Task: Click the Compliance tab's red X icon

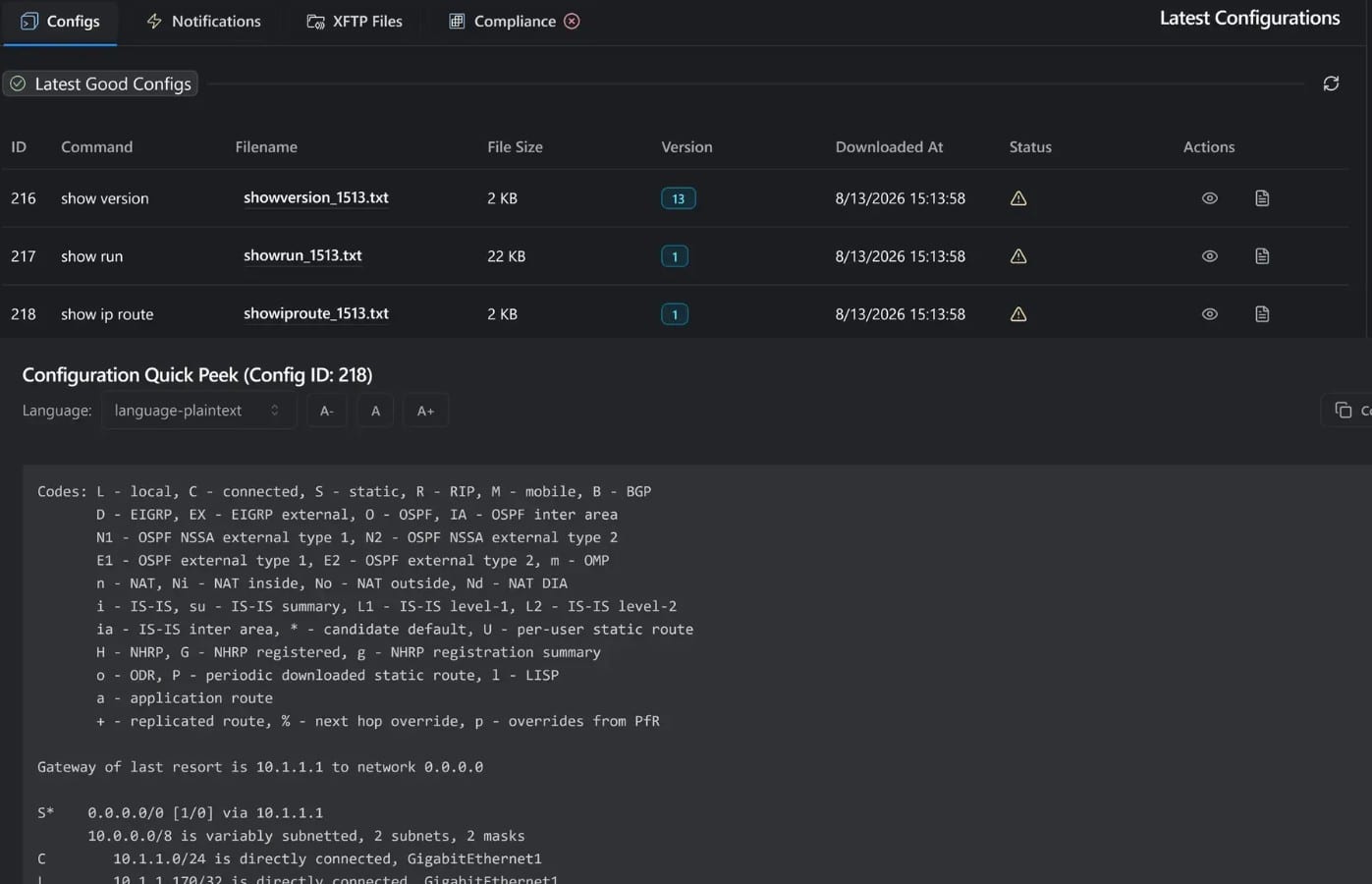Action: point(572,21)
